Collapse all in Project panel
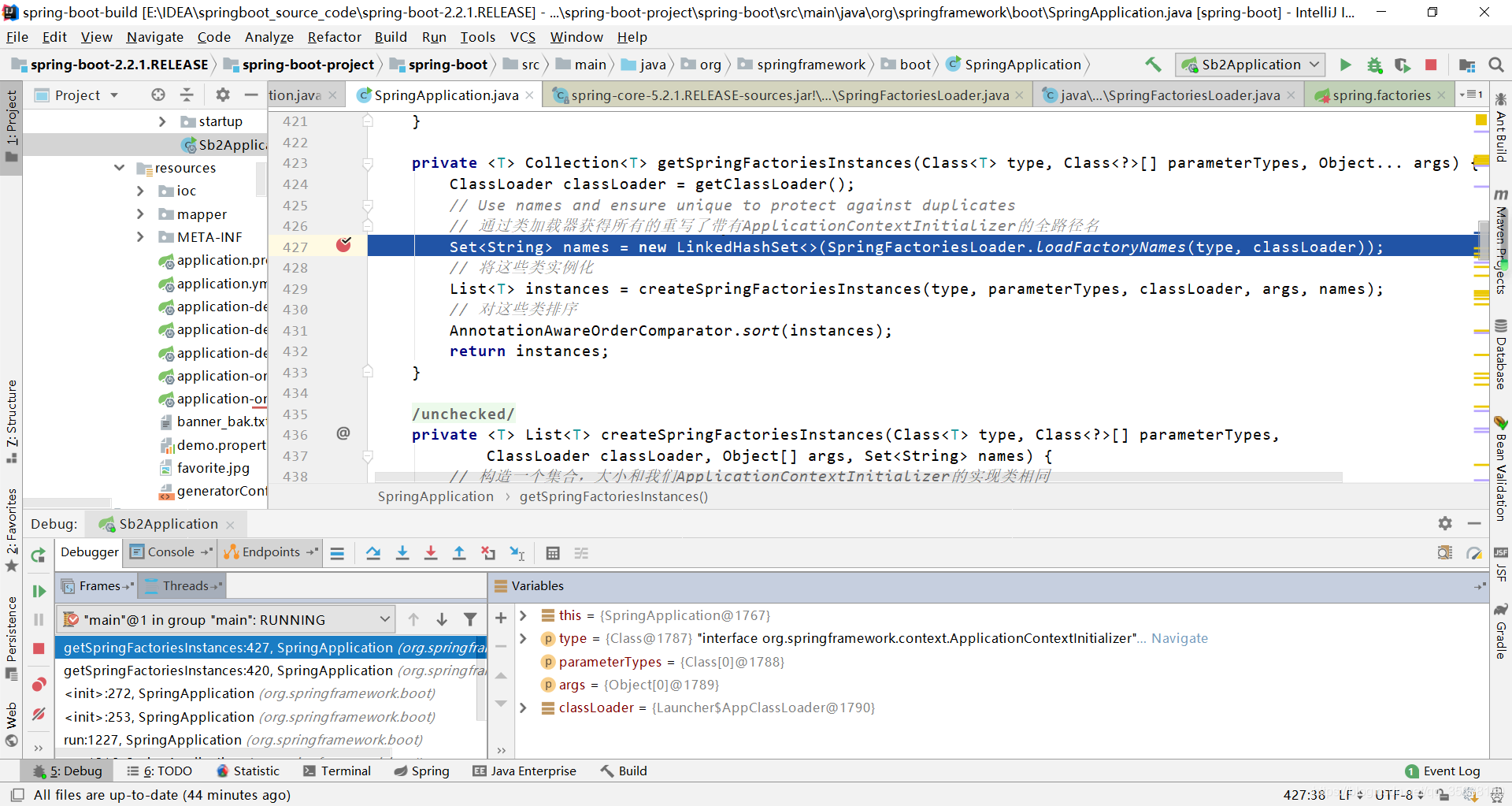 (187, 95)
